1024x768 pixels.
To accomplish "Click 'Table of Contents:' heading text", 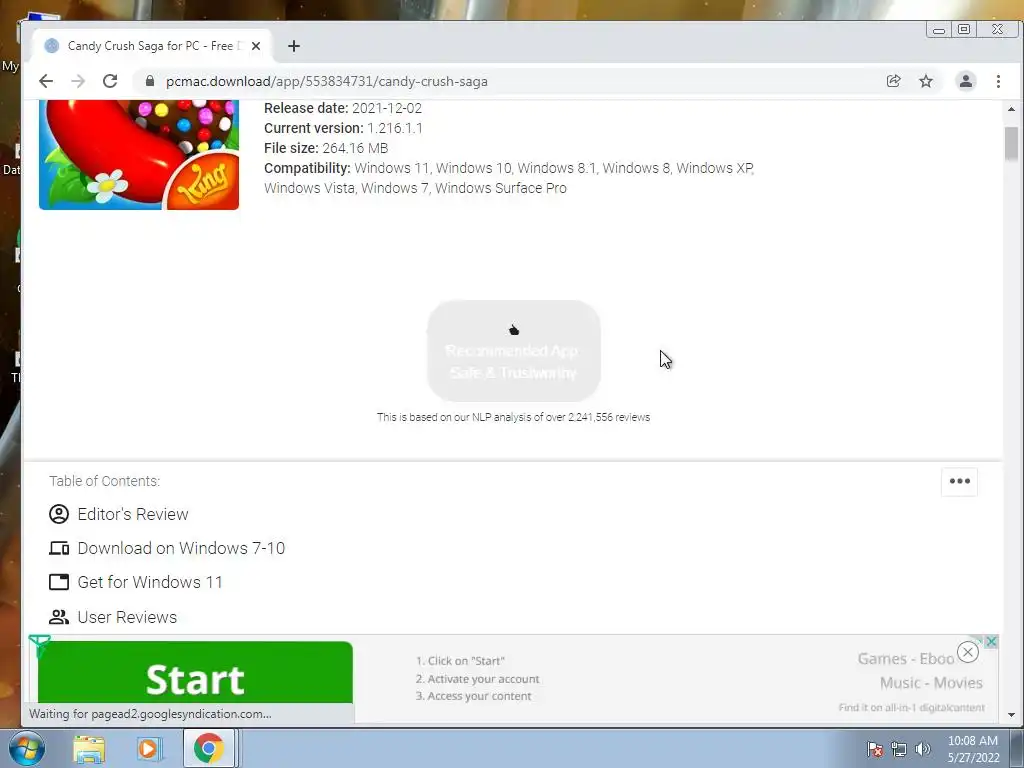I will tap(104, 481).
